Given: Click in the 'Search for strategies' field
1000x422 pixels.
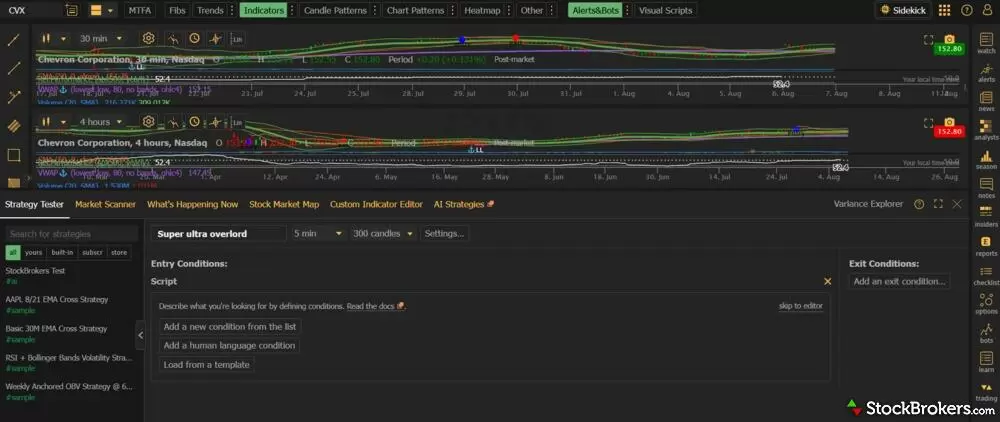Looking at the screenshot, I should tap(71, 234).
